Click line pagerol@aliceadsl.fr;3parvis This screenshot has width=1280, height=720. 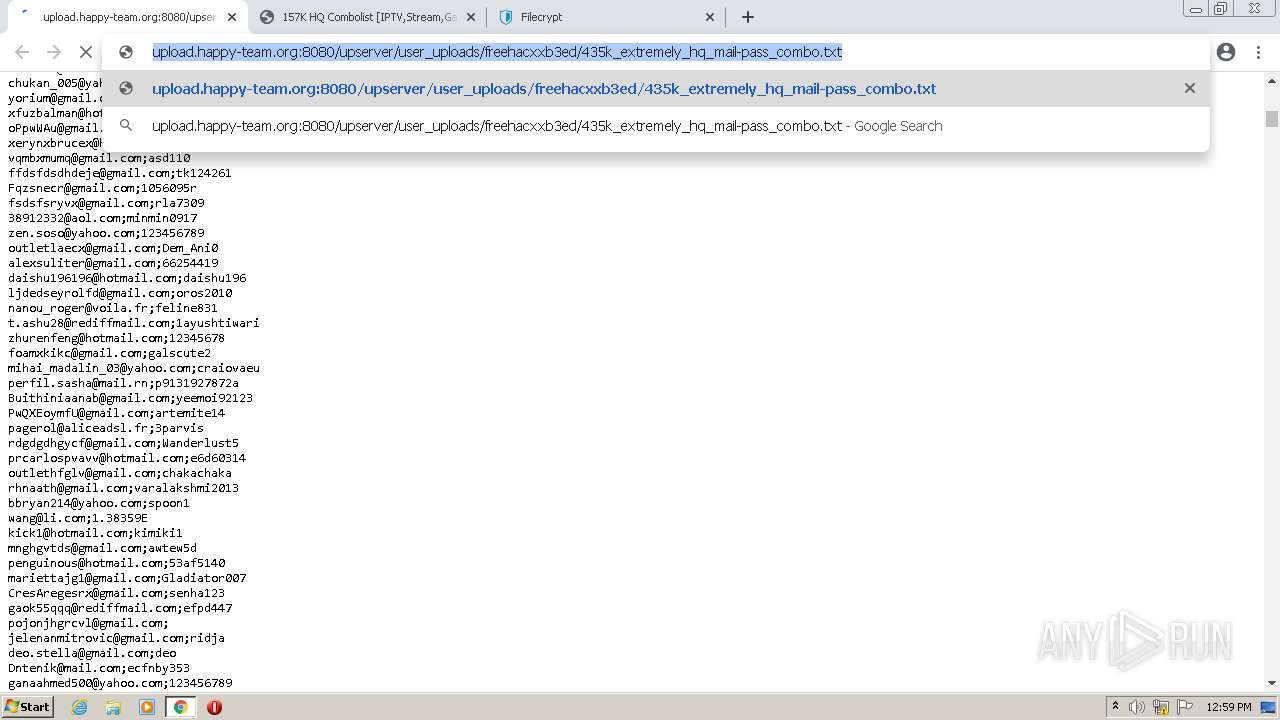click(106, 428)
